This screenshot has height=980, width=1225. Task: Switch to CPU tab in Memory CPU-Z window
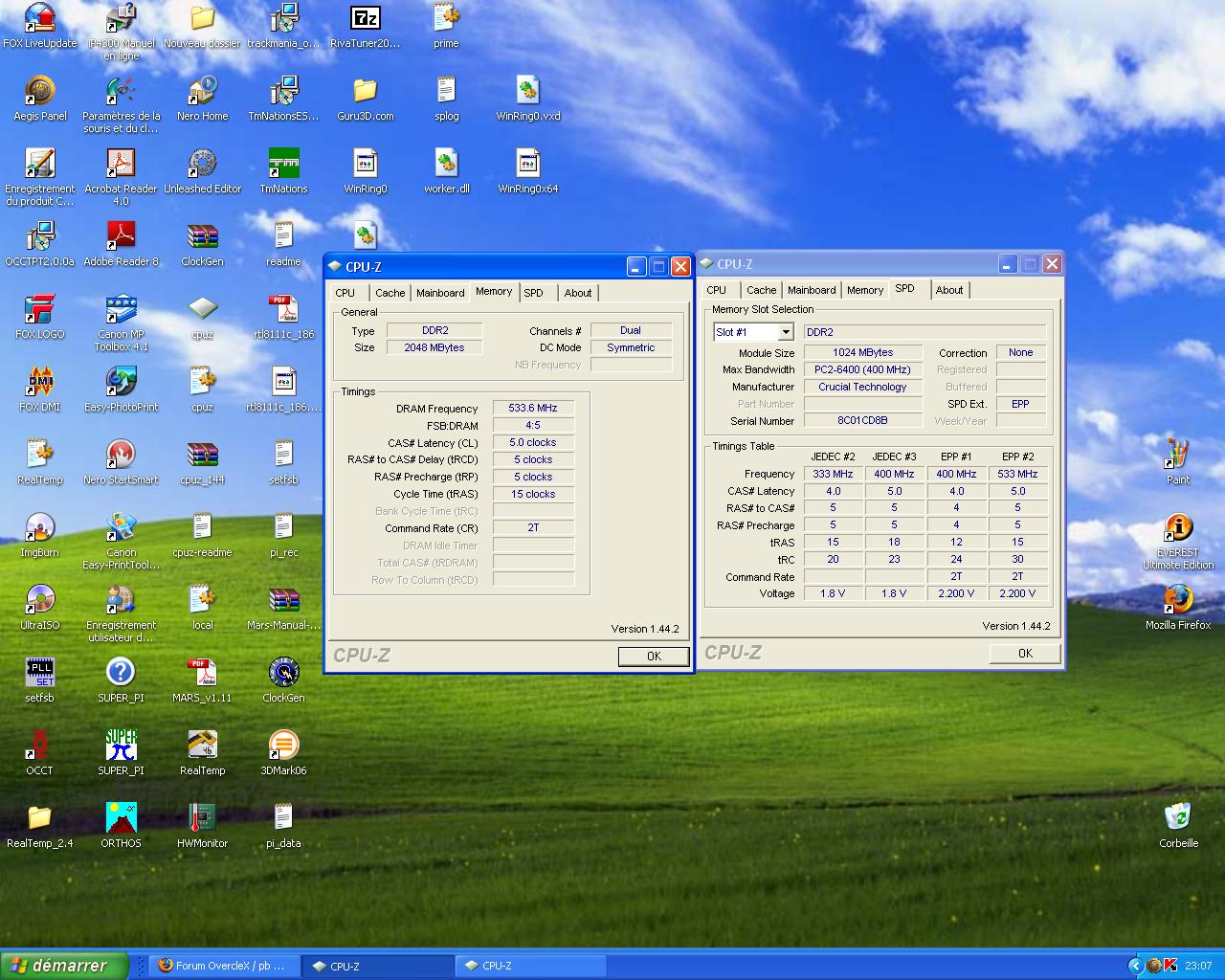point(345,293)
